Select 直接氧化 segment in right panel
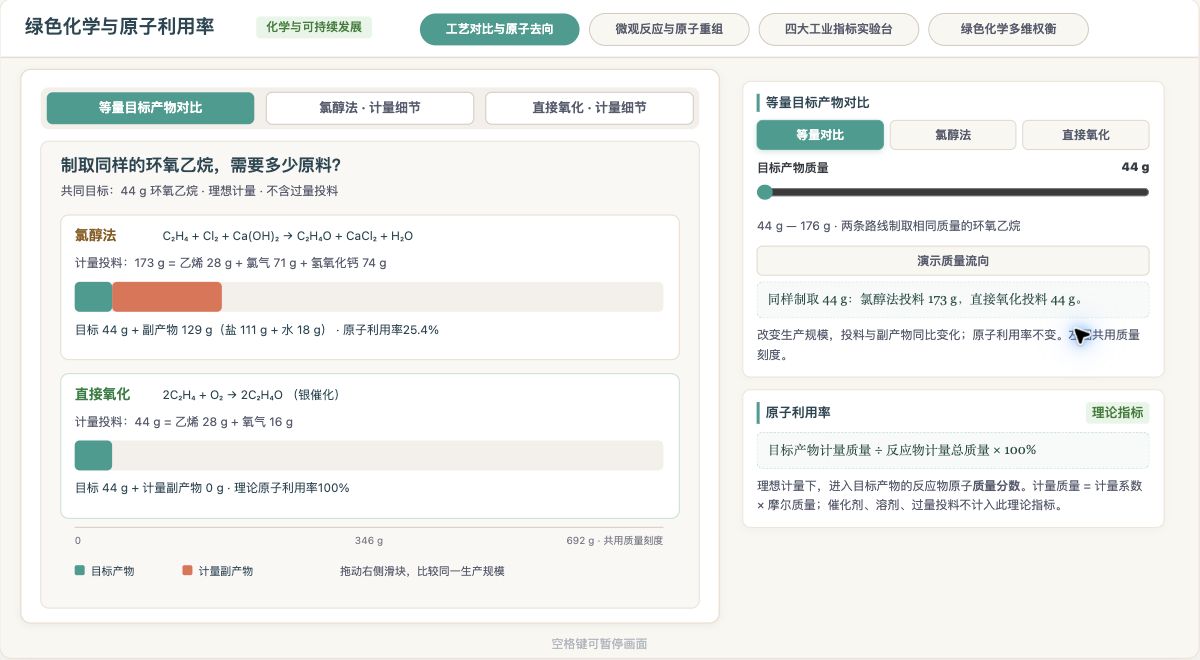The height and width of the screenshot is (660, 1200). [1086, 135]
